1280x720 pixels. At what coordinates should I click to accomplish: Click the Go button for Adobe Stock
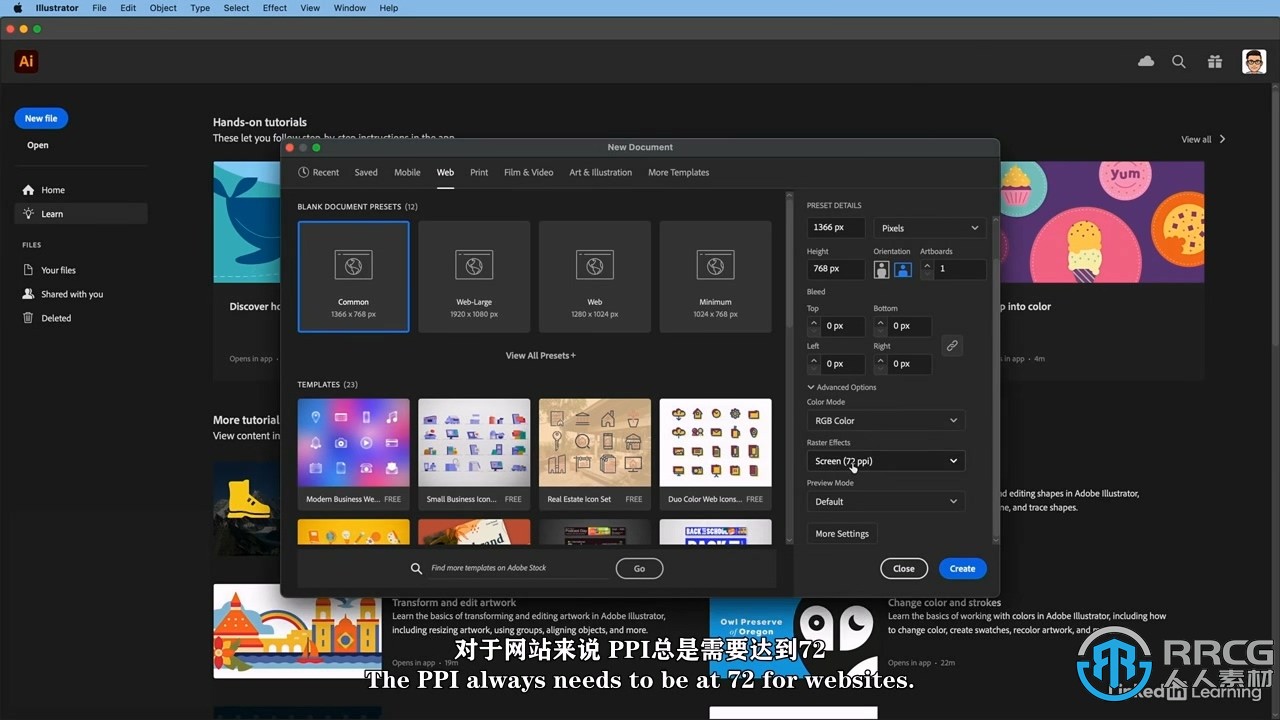(x=639, y=568)
